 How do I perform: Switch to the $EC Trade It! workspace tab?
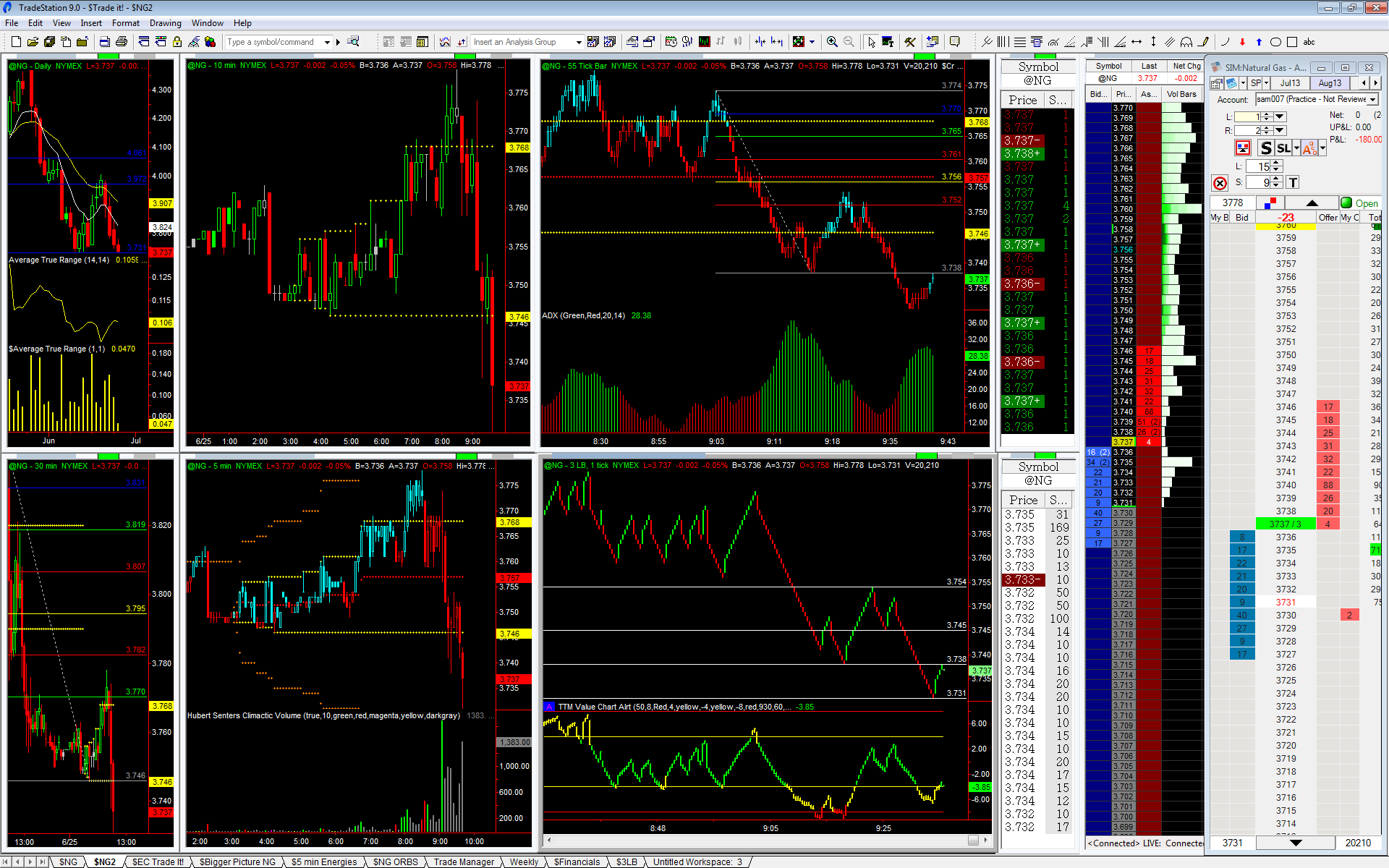(158, 861)
